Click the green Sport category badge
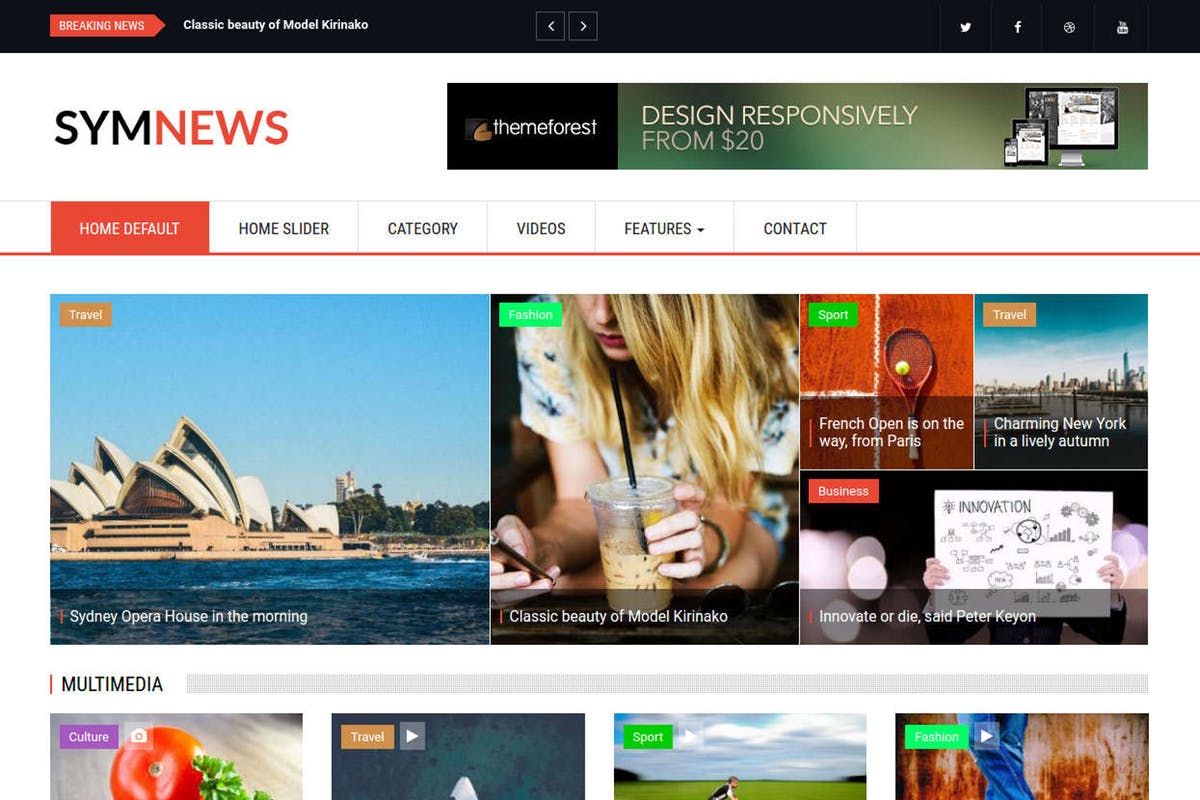 (x=833, y=314)
